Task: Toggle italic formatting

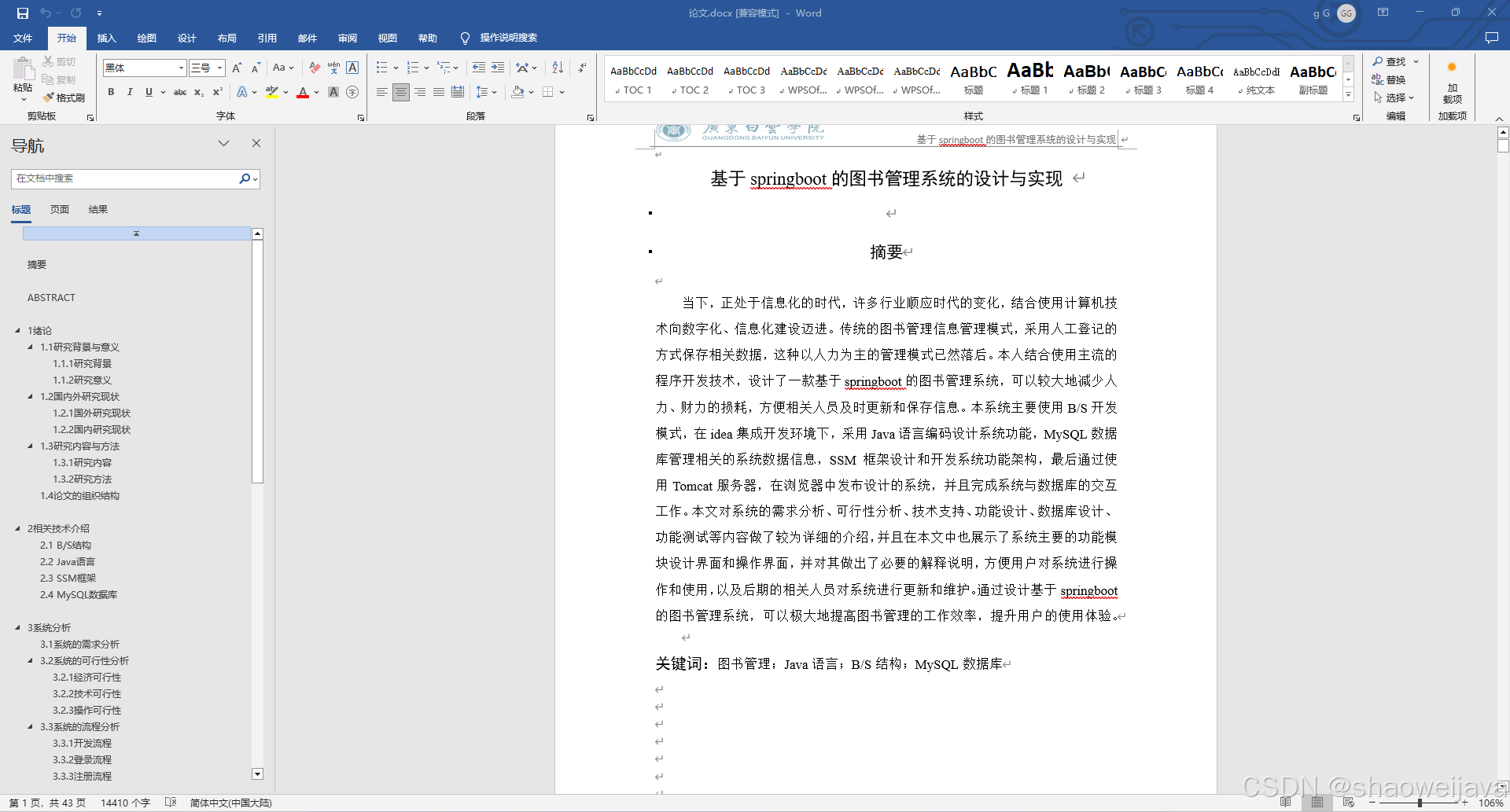Action: 130,92
